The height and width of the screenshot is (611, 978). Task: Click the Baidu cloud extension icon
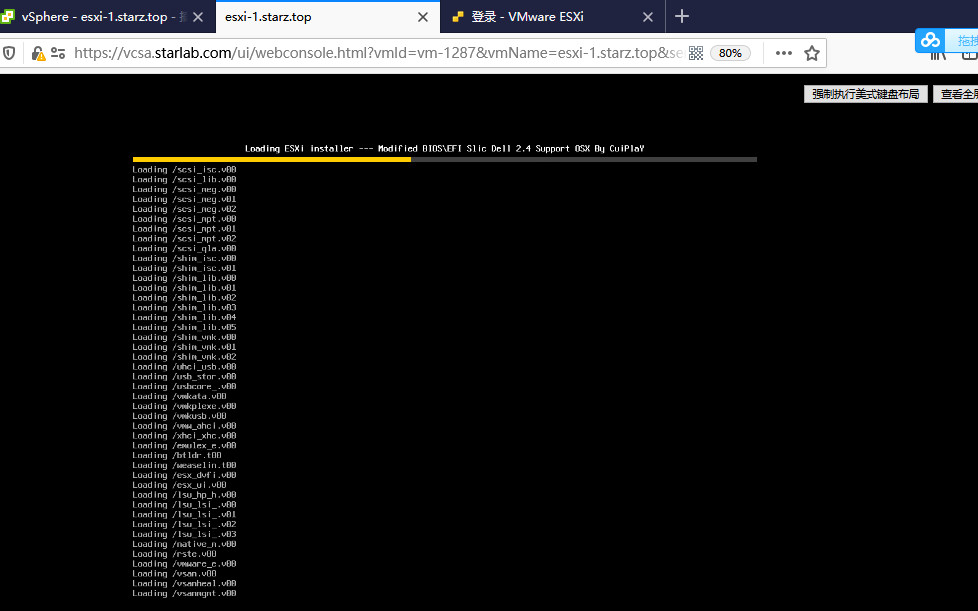930,41
